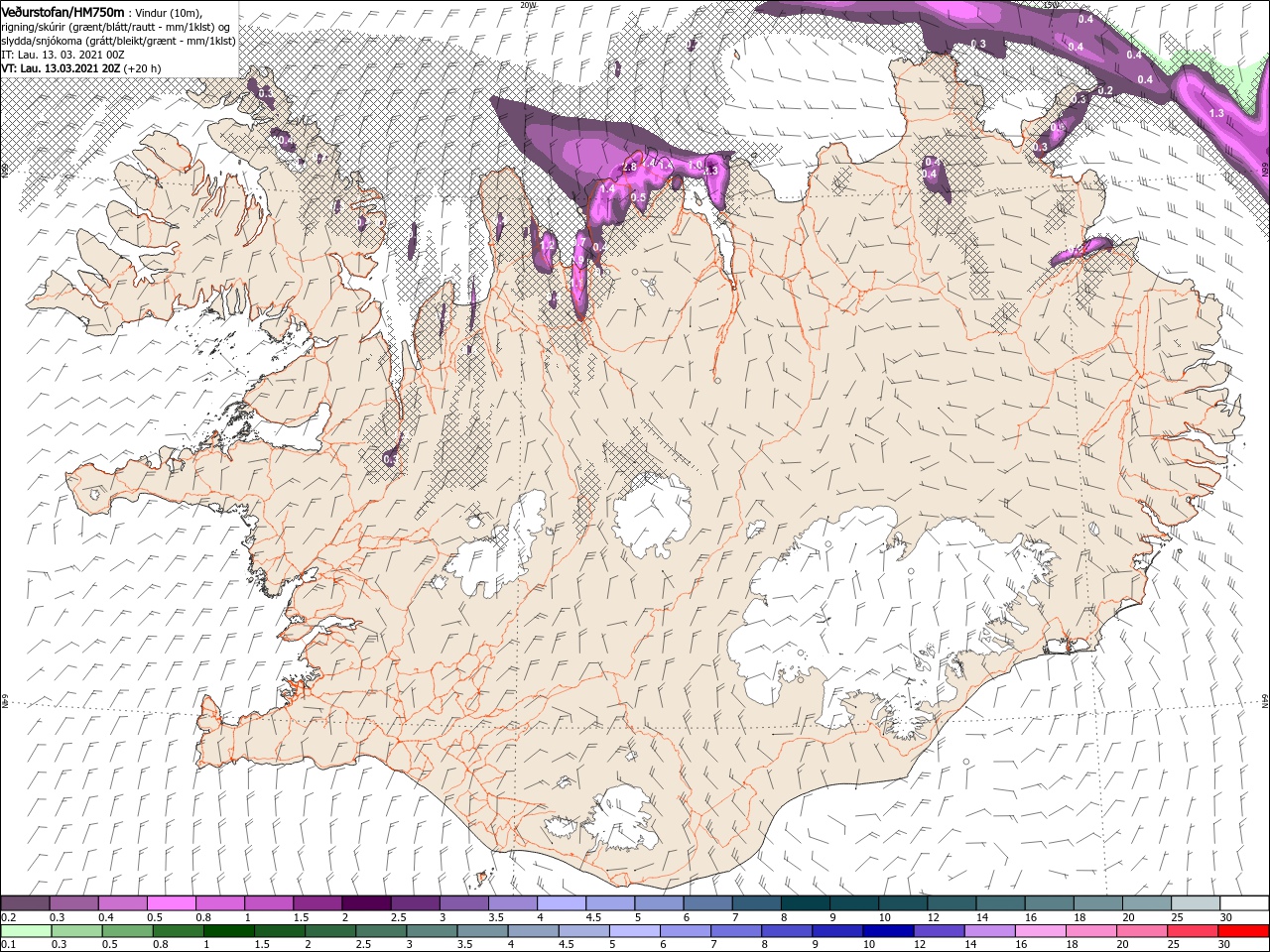Select the crimson 25 swatch in lower legend row
Screen dimensions: 1270x952
tap(1191, 931)
